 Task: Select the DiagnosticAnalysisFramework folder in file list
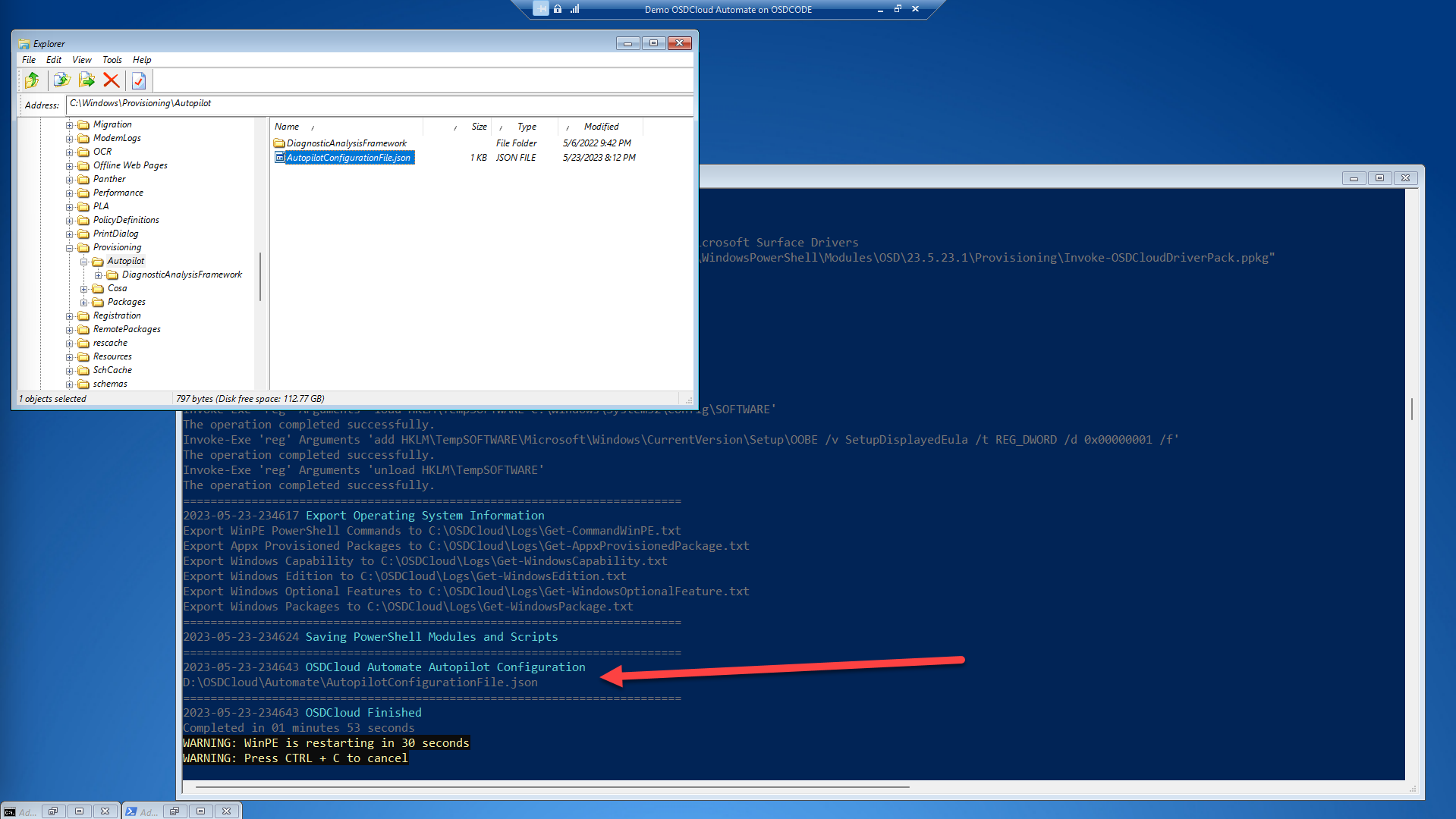coord(346,143)
